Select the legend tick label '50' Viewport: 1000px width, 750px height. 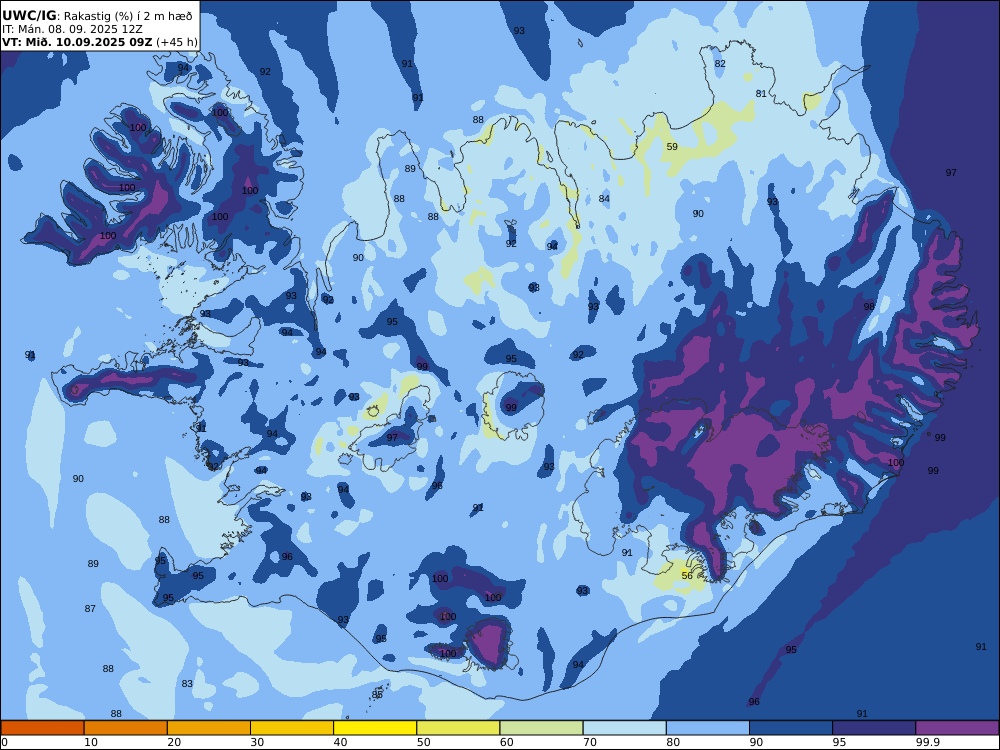point(423,742)
